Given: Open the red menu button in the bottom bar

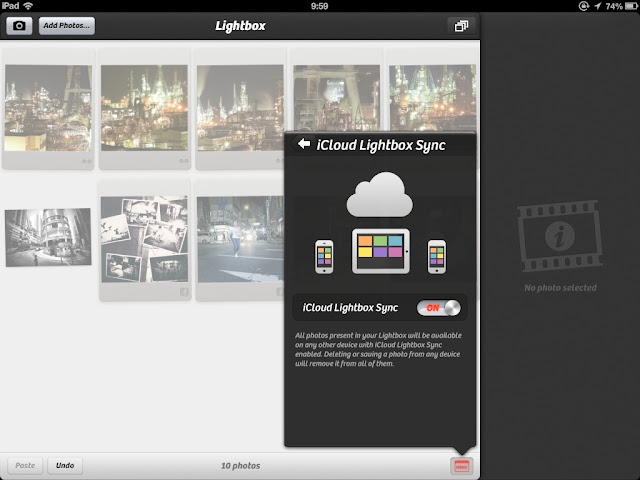Looking at the screenshot, I should point(462,466).
